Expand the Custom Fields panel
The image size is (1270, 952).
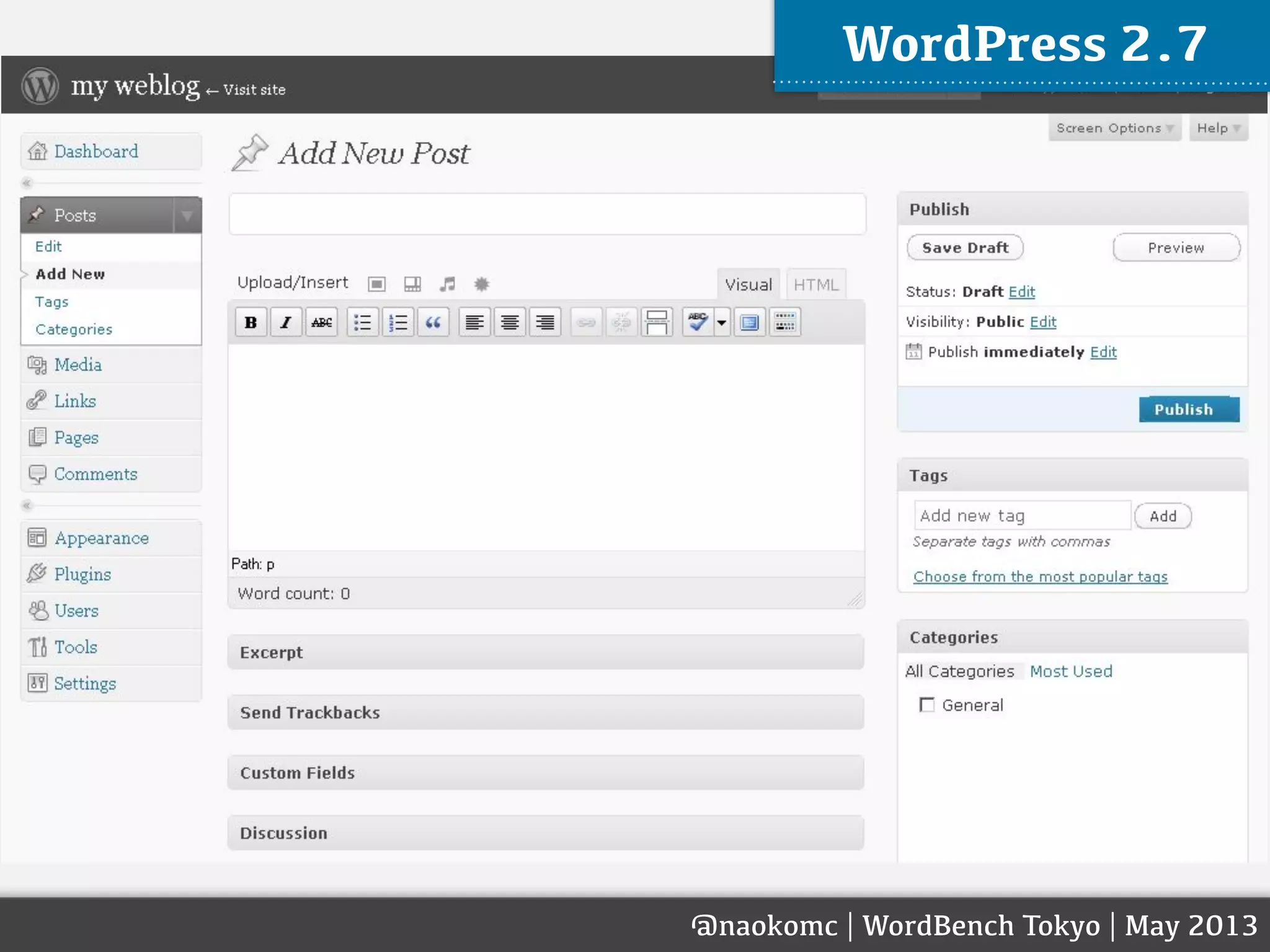coord(546,773)
